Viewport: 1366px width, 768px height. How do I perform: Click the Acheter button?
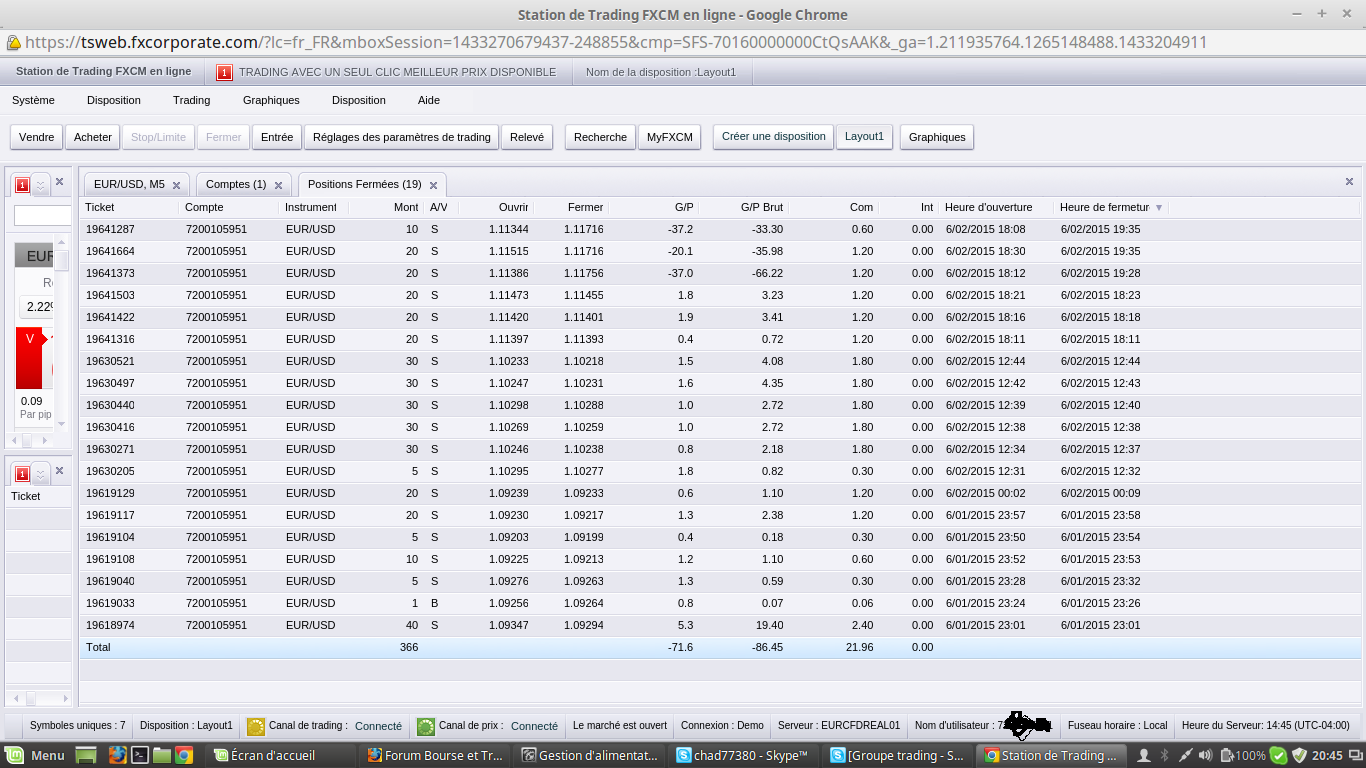coord(93,137)
